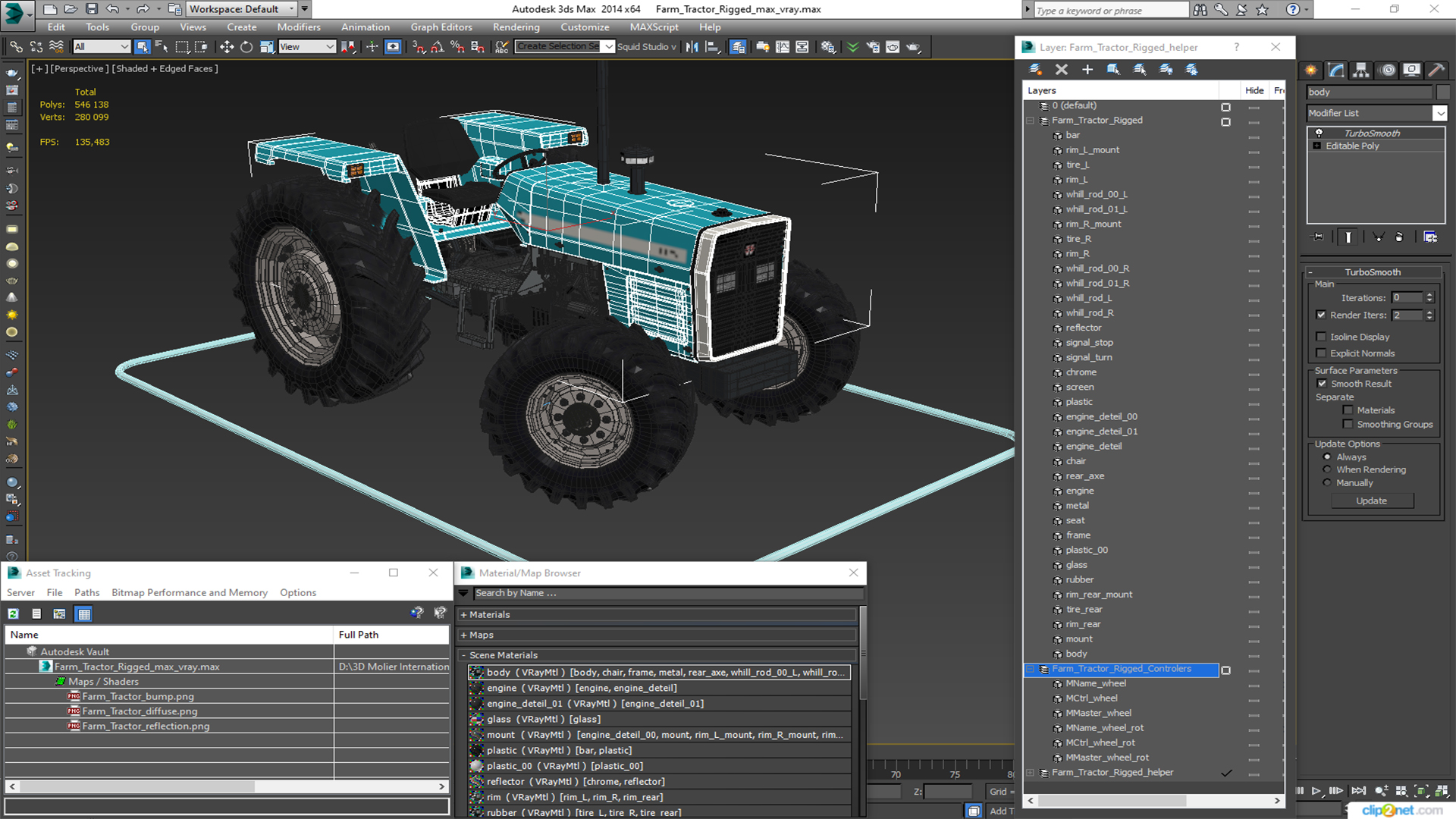Select Farm_Tractor_diffuse.png in Asset Tracking
The height and width of the screenshot is (819, 1456).
(140, 711)
